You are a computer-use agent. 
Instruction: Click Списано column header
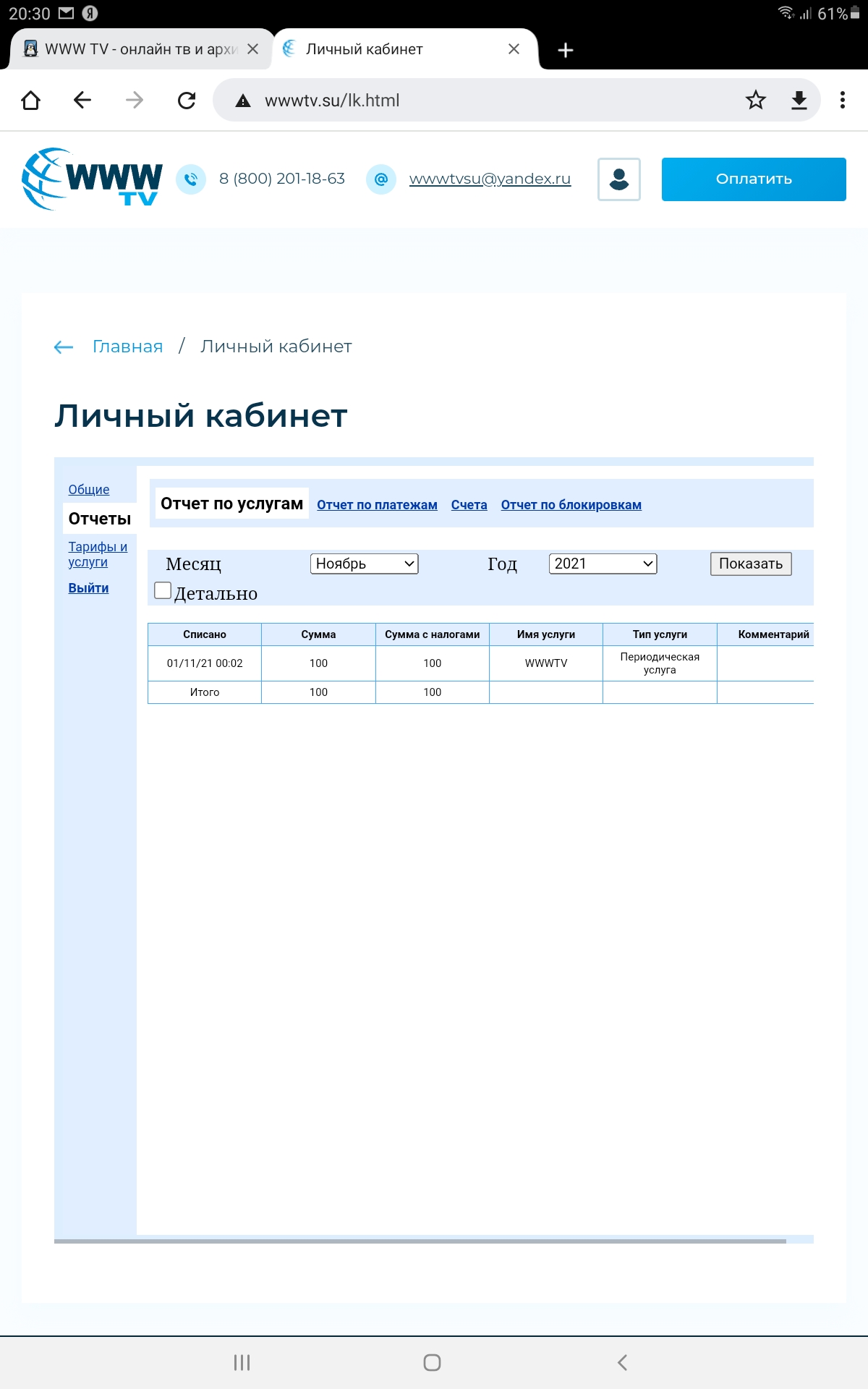(205, 634)
